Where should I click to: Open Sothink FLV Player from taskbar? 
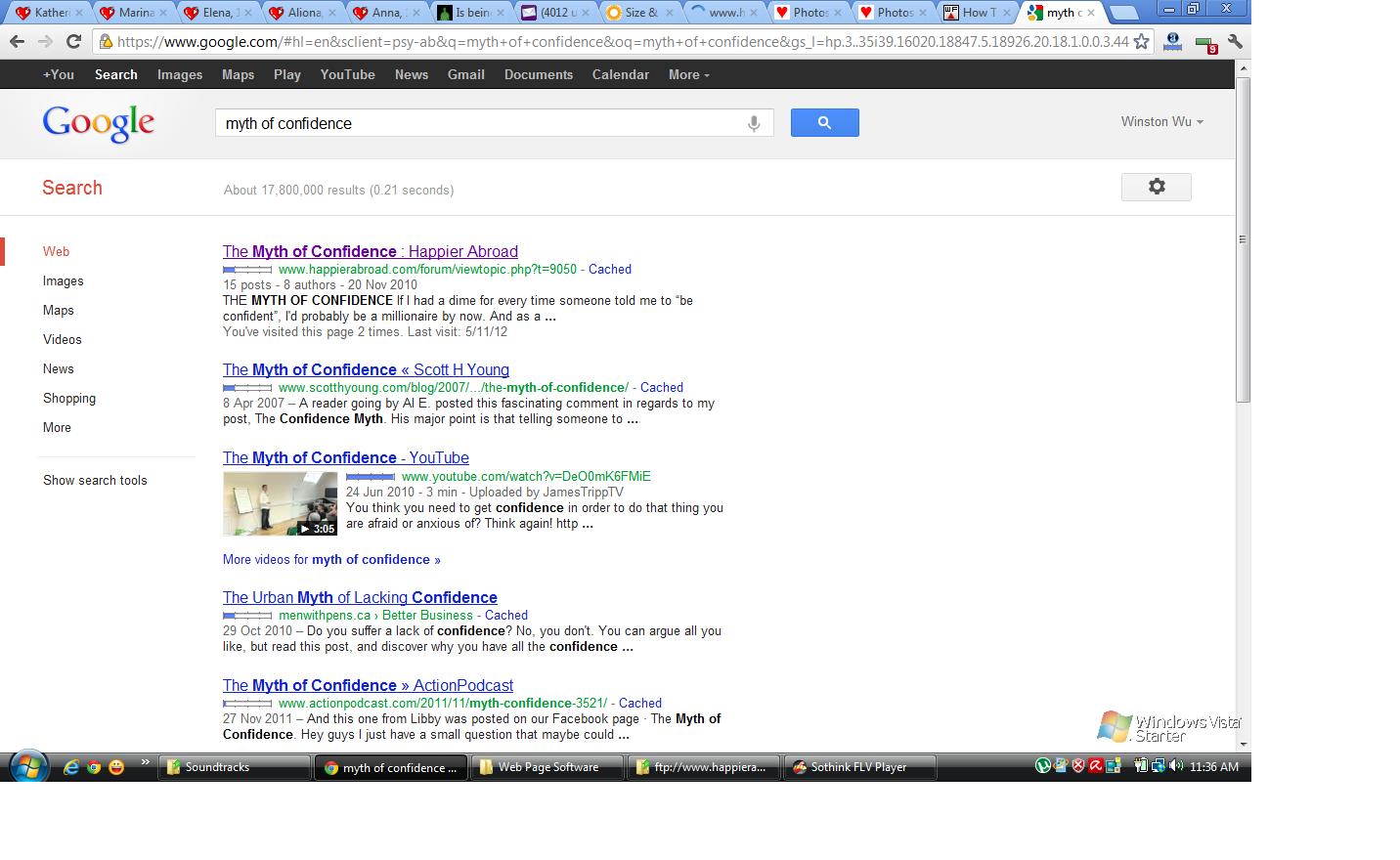pos(860,767)
